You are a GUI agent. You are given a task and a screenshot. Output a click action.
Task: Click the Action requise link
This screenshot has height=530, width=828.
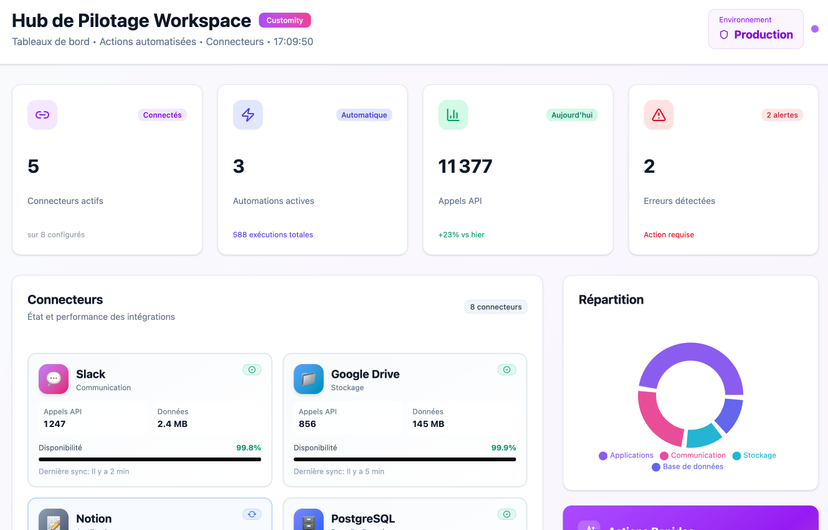tap(669, 234)
